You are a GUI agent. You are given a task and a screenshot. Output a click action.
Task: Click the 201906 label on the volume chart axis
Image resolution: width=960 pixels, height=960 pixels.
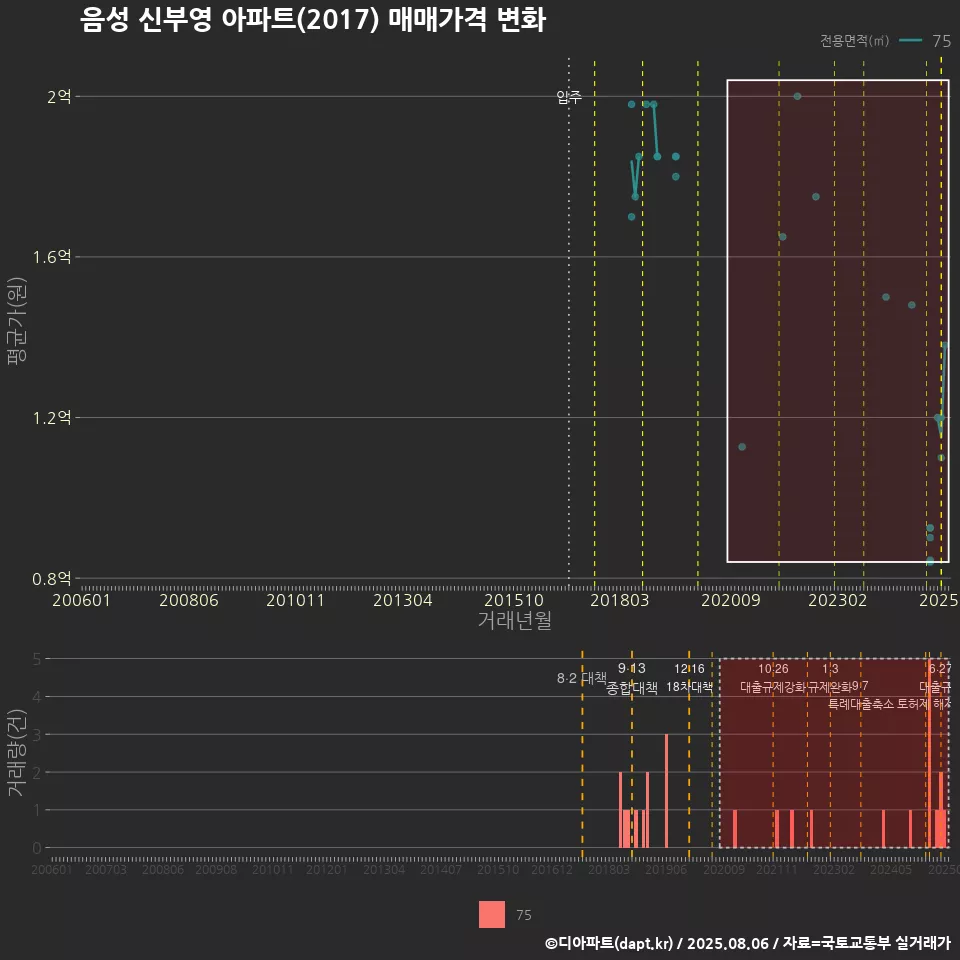(666, 869)
